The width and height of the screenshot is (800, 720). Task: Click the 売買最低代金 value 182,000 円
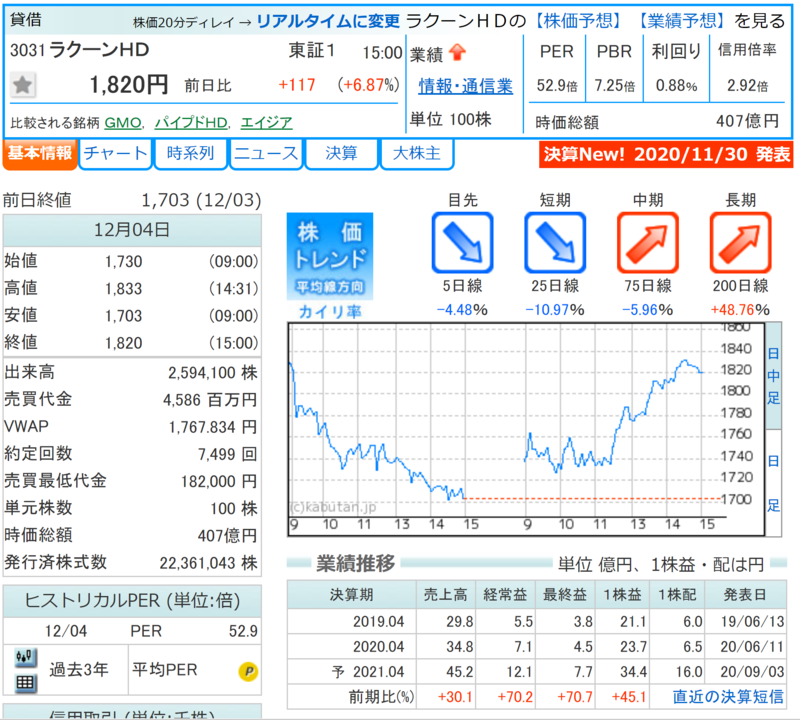(x=219, y=481)
